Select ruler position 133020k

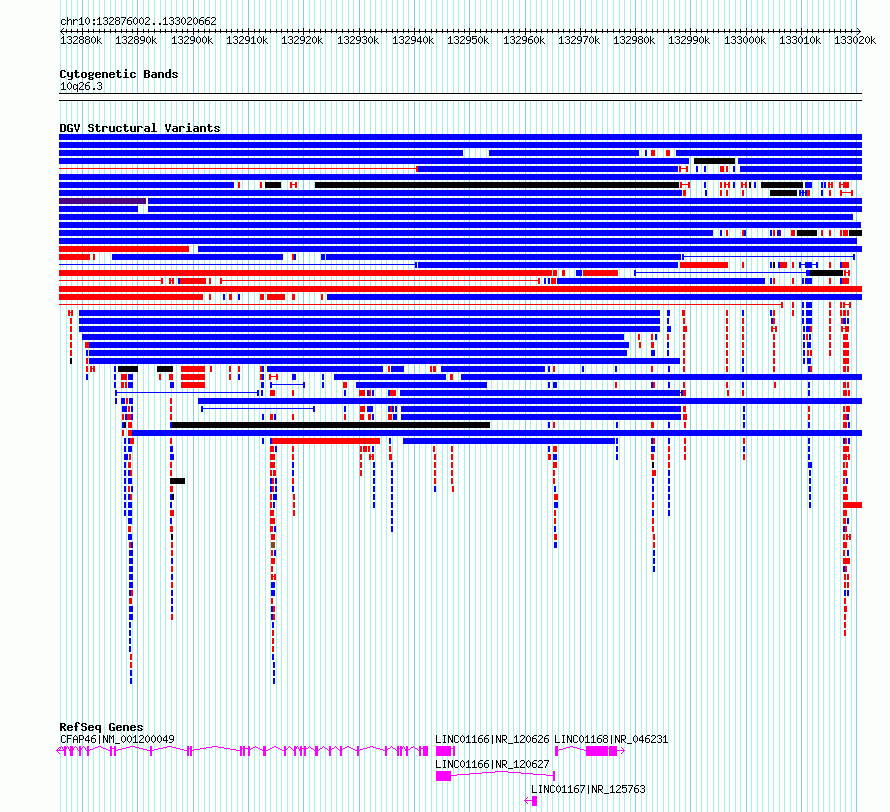855,40
